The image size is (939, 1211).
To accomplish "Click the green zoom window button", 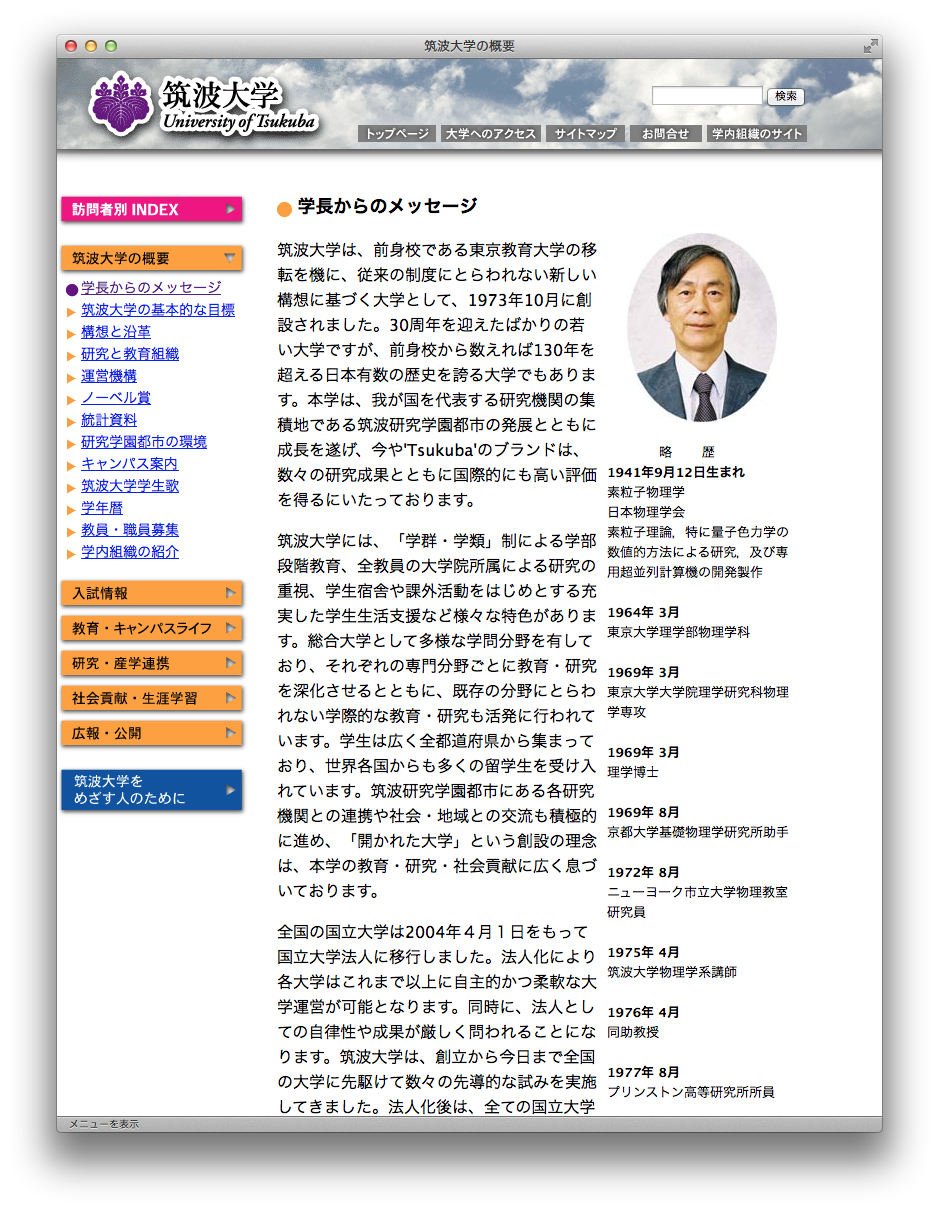I will 111,46.
